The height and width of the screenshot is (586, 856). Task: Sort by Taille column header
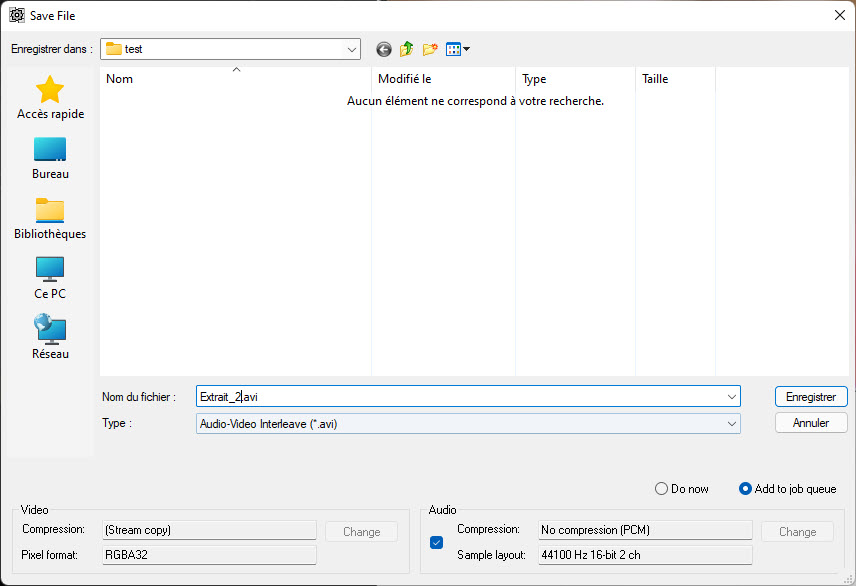pos(675,79)
